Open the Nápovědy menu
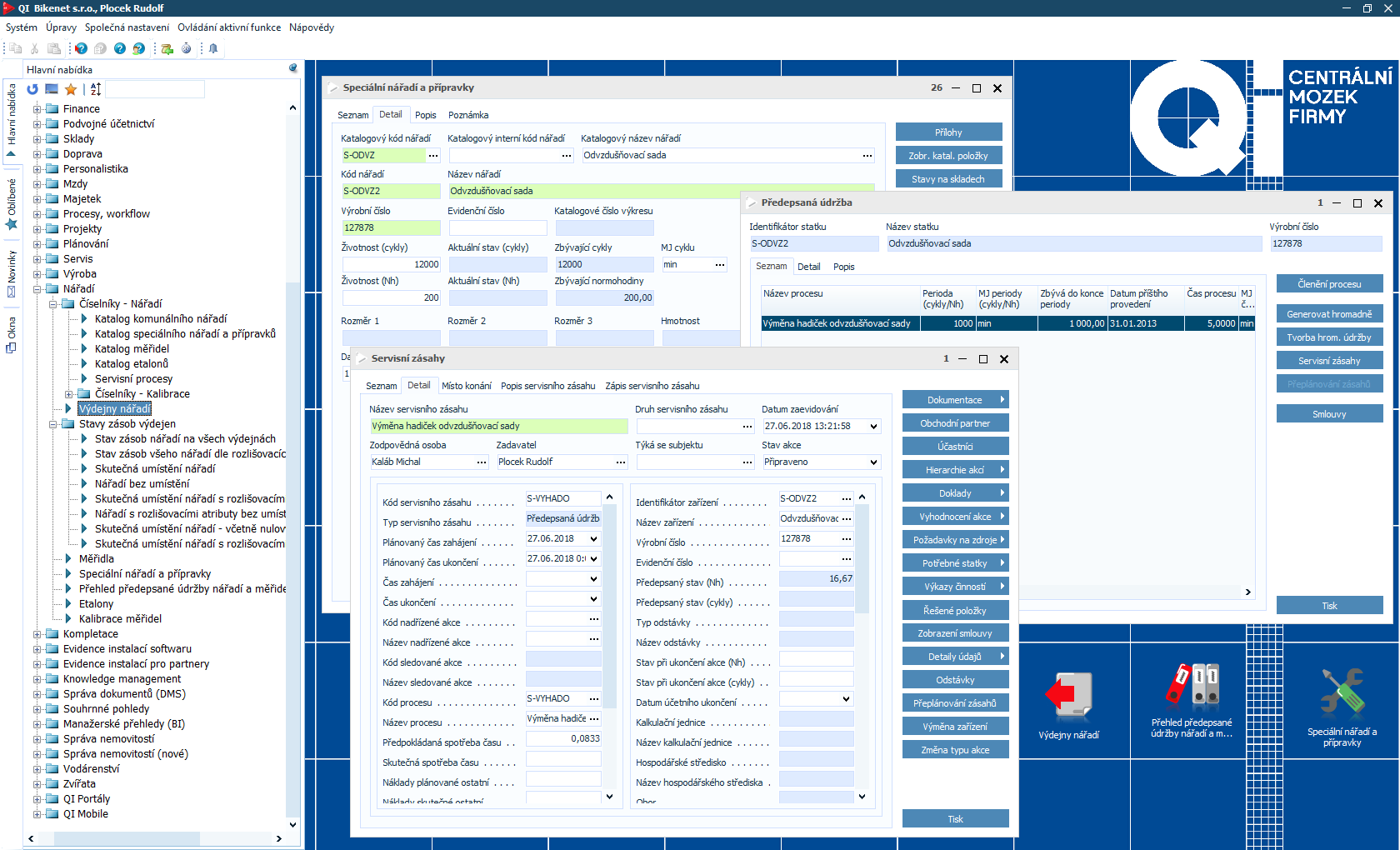The height and width of the screenshot is (850, 1400). [311, 27]
